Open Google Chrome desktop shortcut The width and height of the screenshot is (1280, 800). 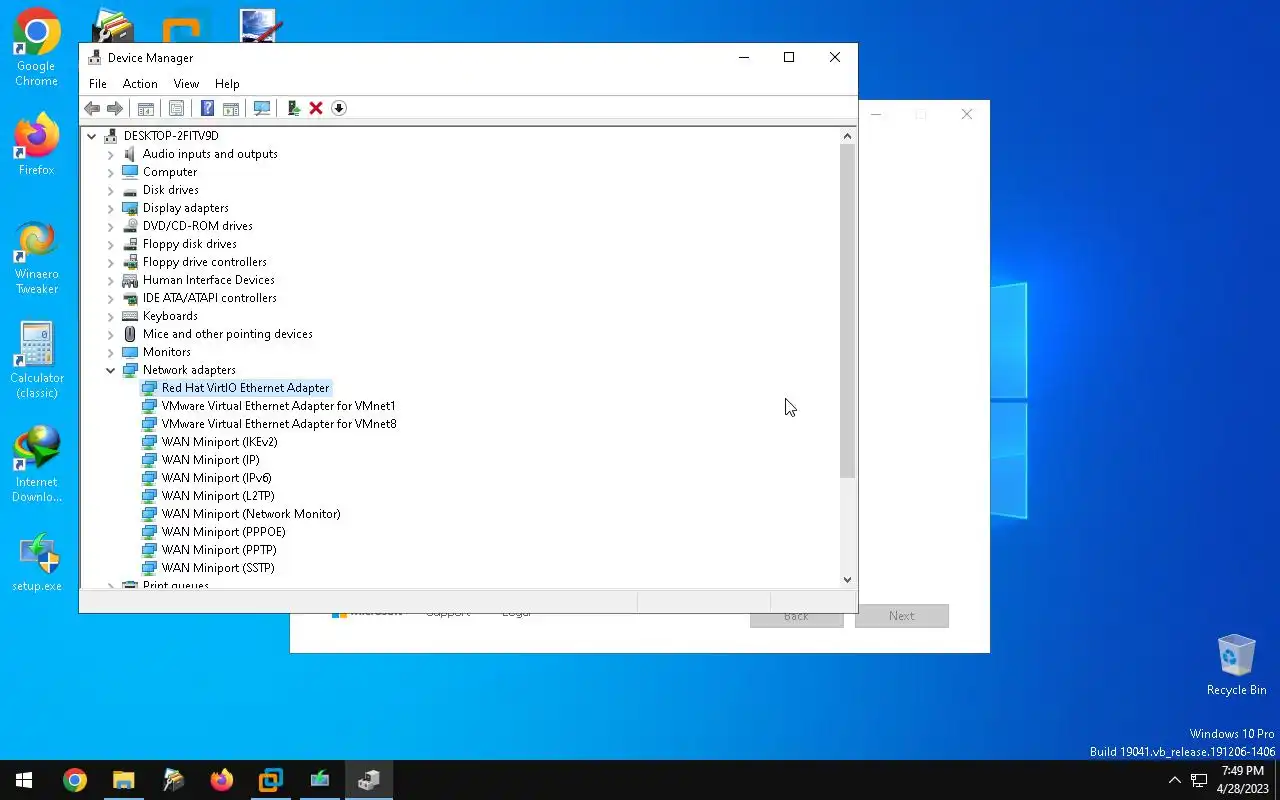click(x=36, y=48)
